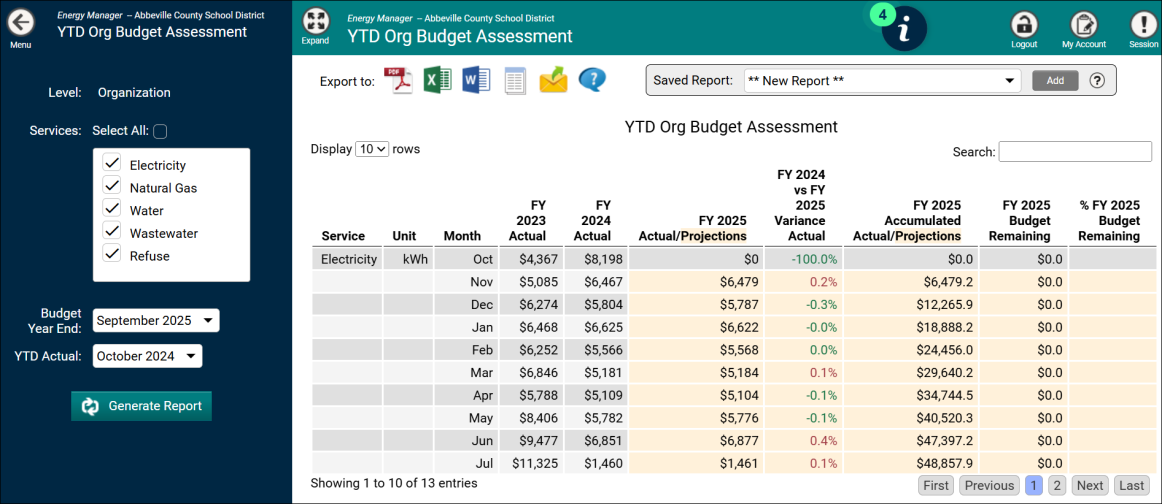Expand the Saved Report dropdown
The width and height of the screenshot is (1162, 504).
click(x=881, y=81)
